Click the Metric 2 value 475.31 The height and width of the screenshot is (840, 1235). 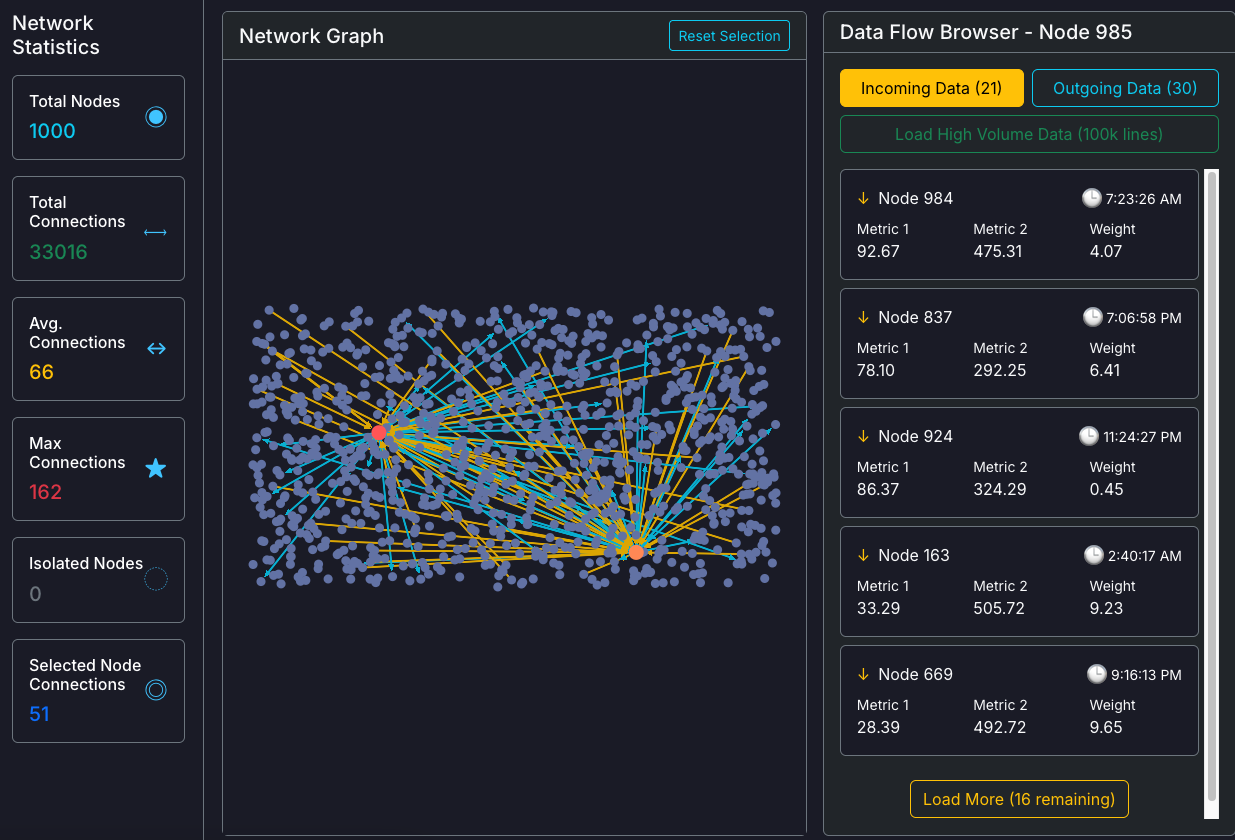(x=998, y=251)
